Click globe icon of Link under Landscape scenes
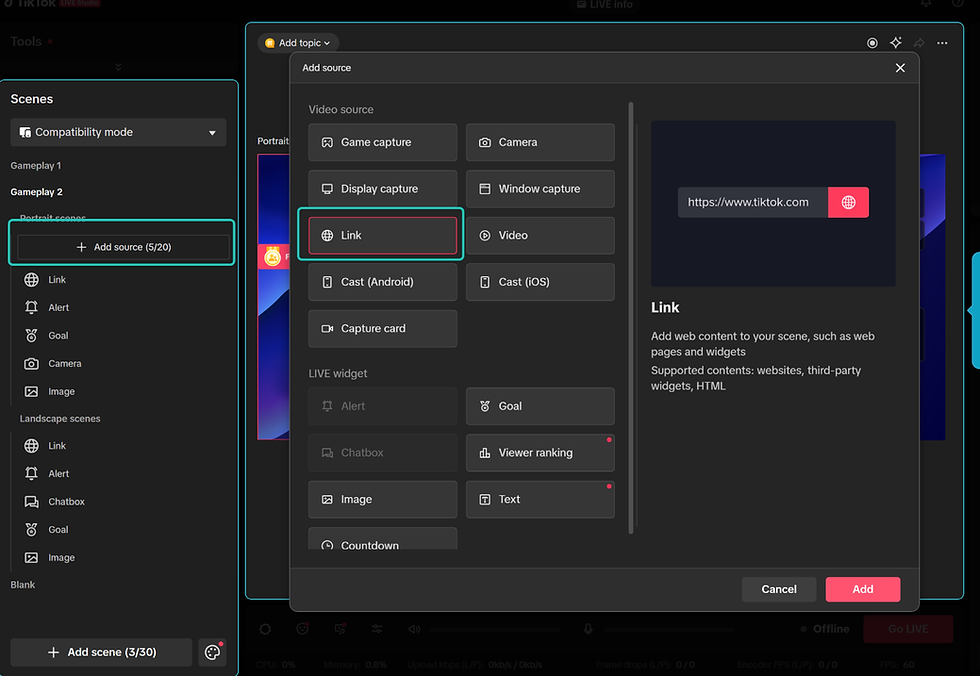980x676 pixels. coord(31,446)
